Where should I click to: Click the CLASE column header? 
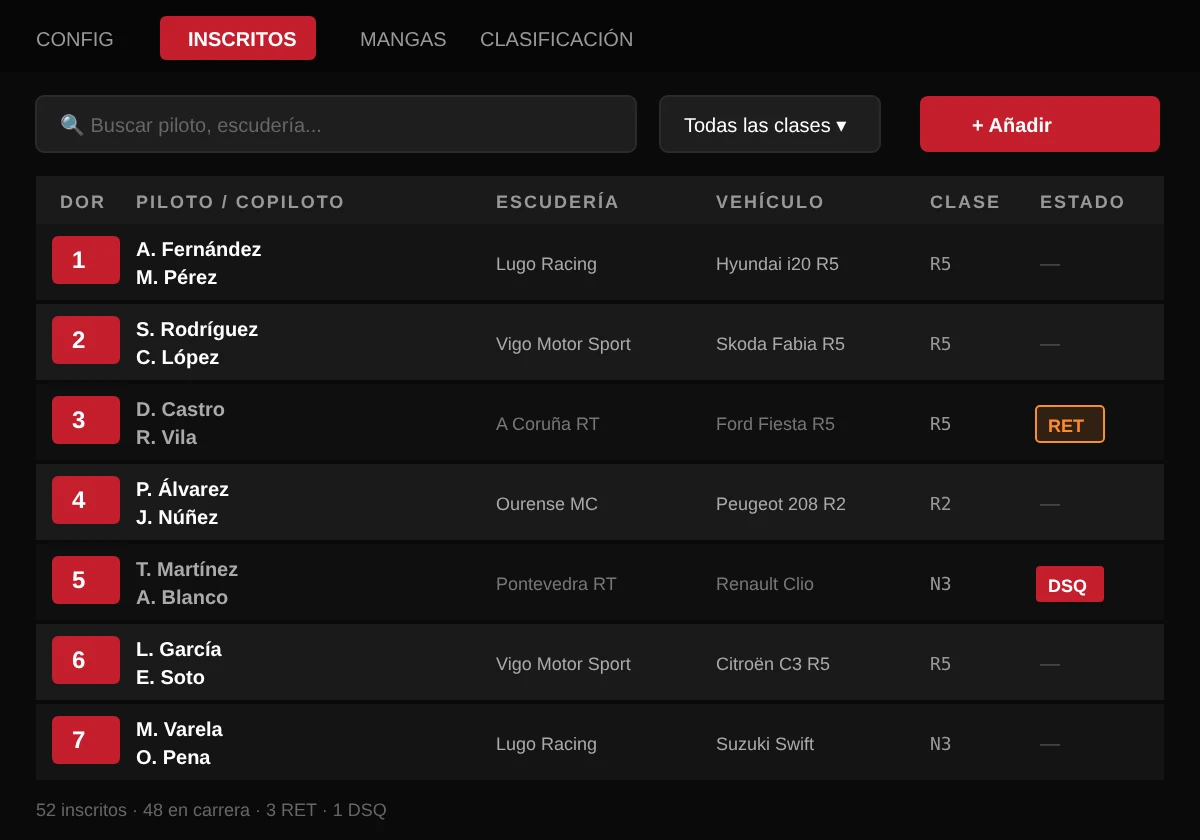965,202
